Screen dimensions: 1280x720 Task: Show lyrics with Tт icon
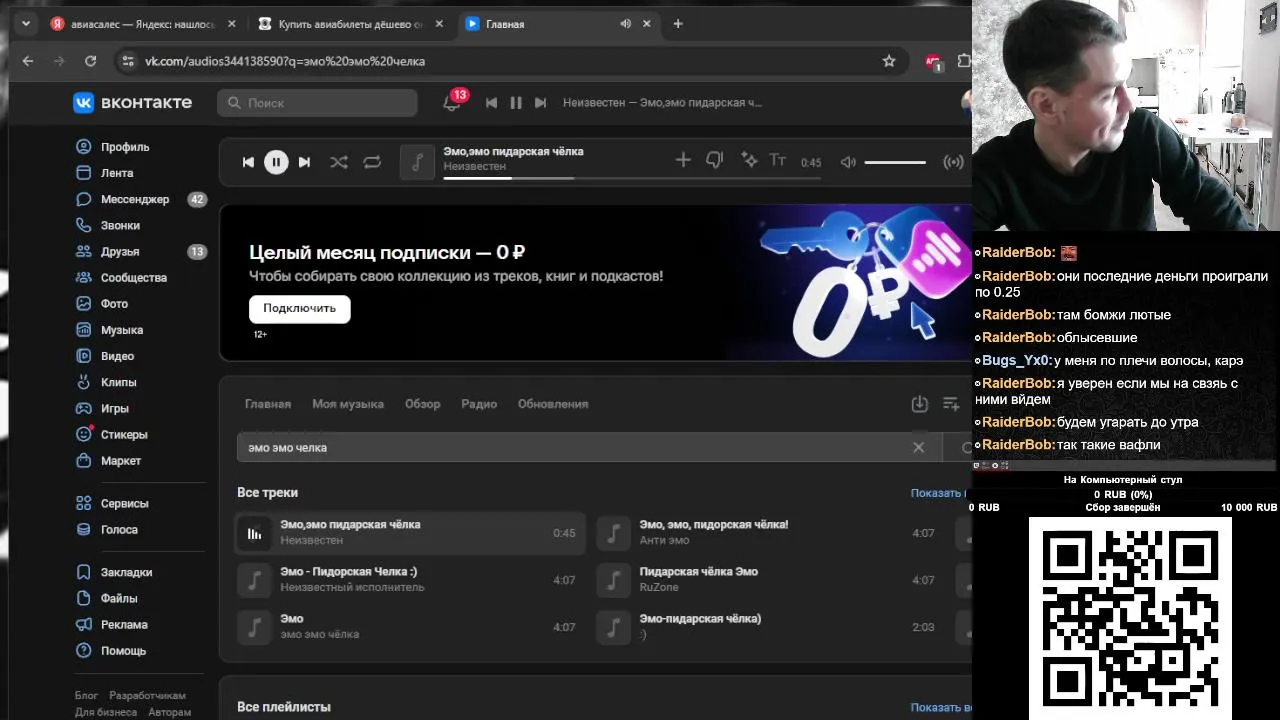(x=777, y=160)
